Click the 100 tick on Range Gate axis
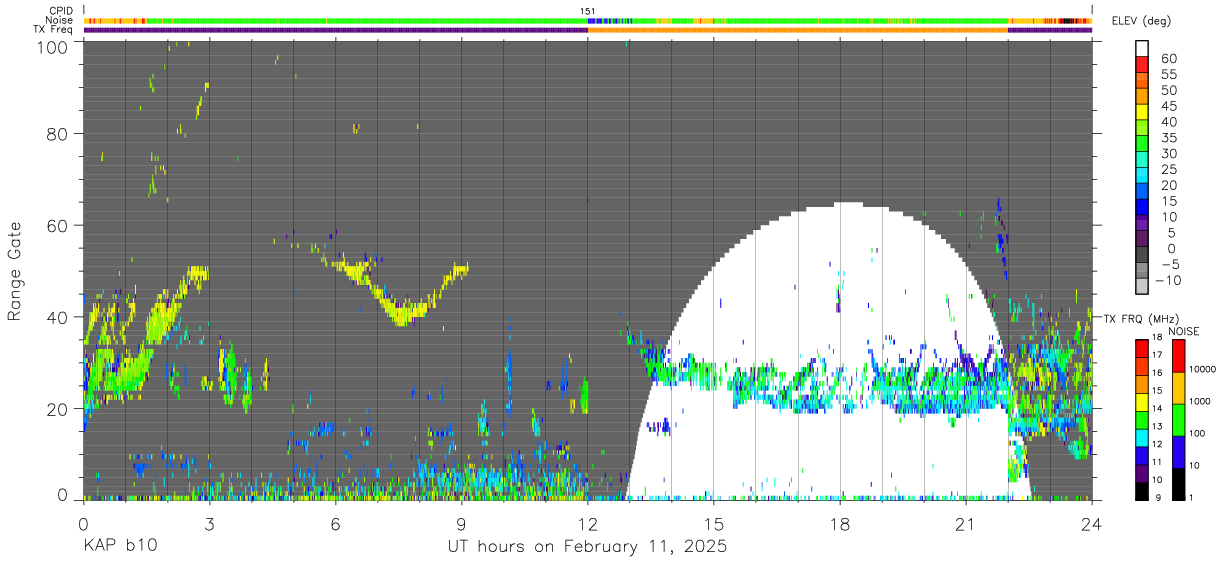This screenshot has width=1228, height=567. click(52, 46)
